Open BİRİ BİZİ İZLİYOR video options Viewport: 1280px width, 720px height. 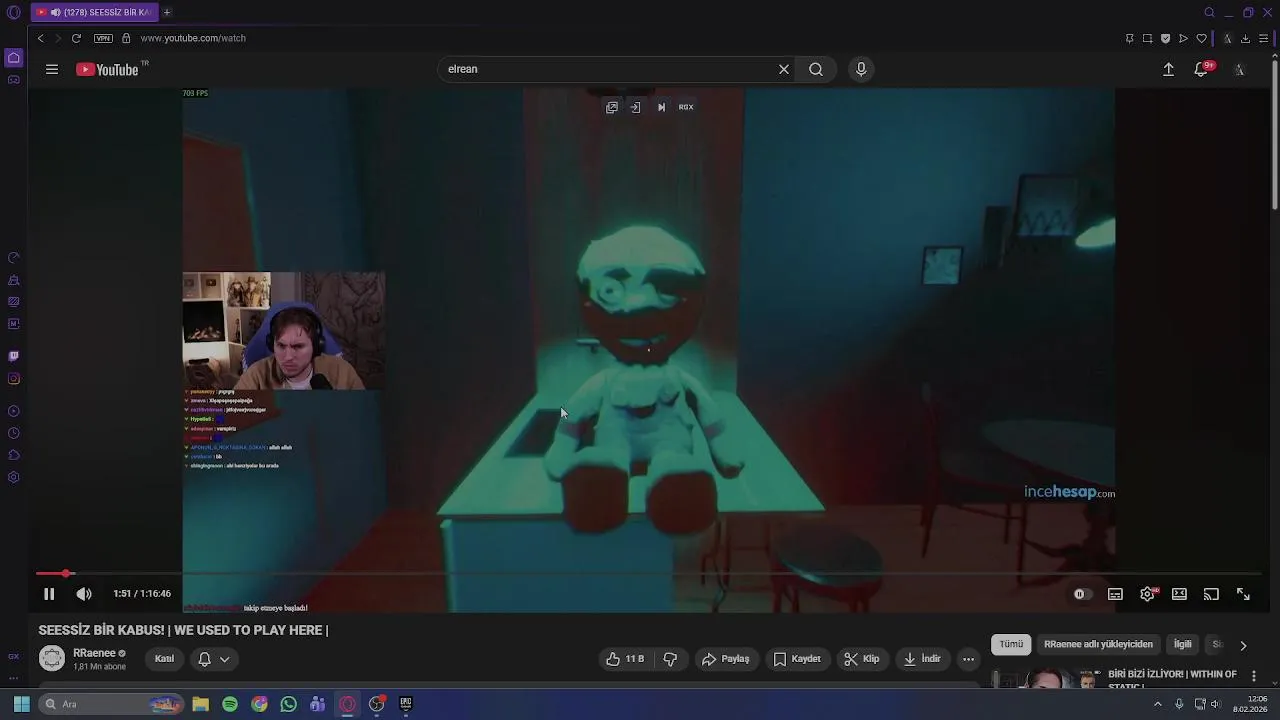1253,677
